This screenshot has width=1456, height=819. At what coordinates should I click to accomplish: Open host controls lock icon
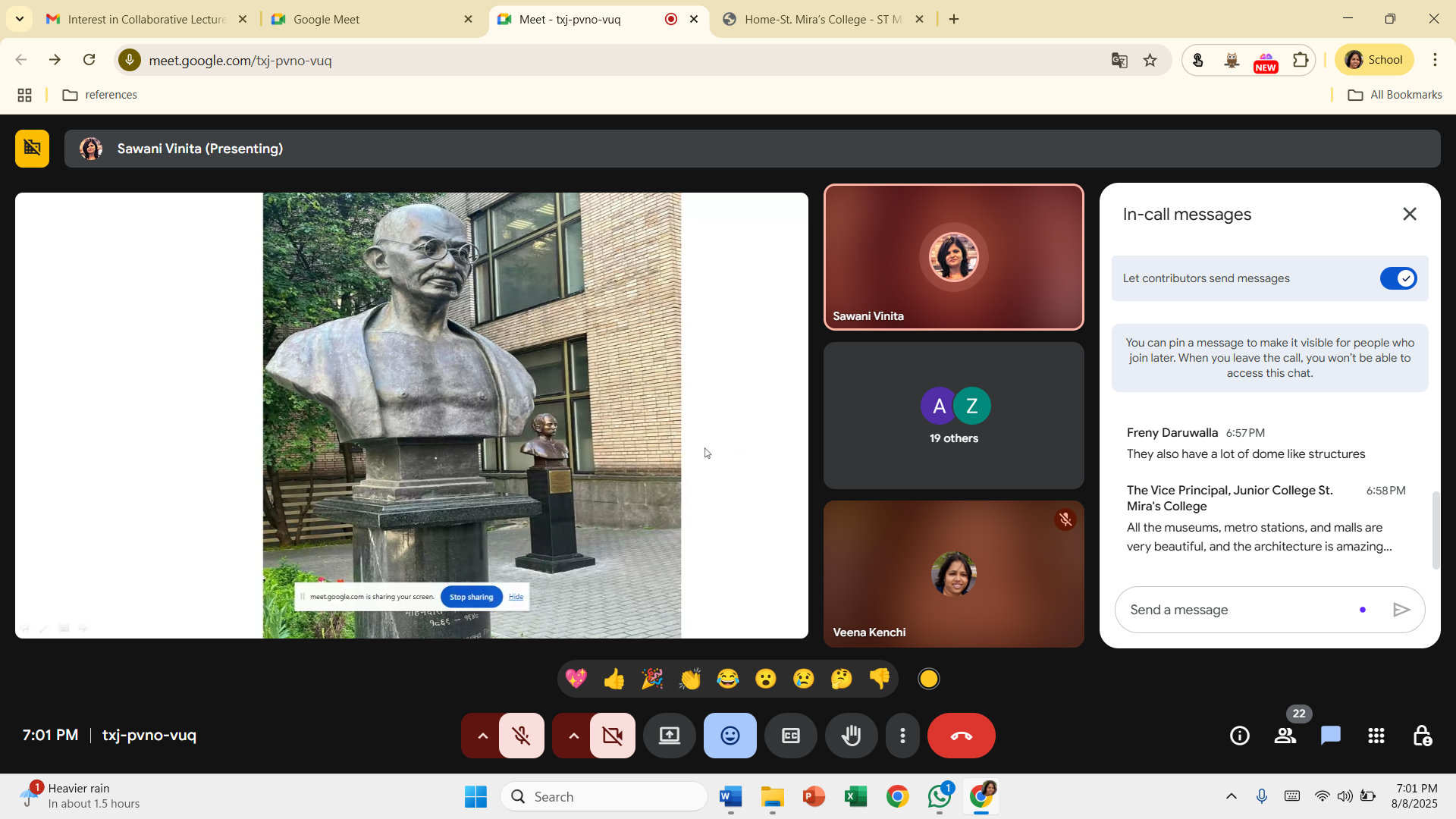click(1422, 736)
